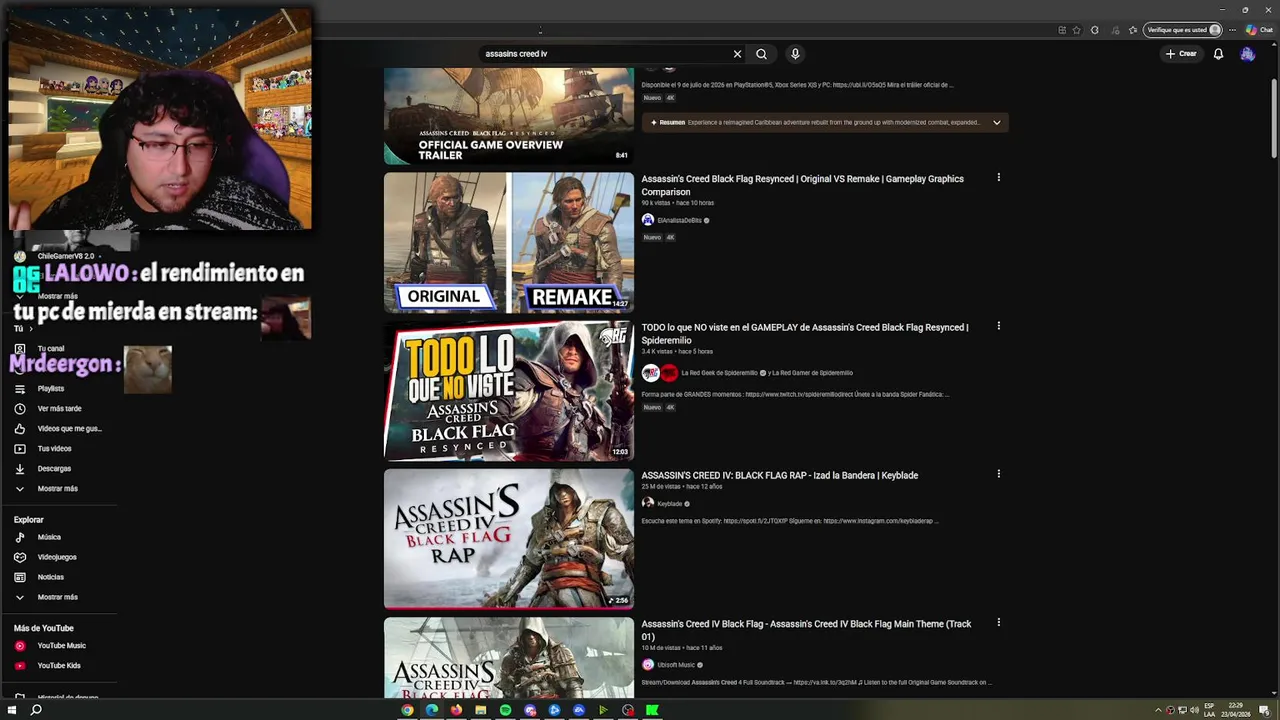This screenshot has width=1280, height=720.
Task: Open browser favorites list icon
Action: tap(1133, 30)
